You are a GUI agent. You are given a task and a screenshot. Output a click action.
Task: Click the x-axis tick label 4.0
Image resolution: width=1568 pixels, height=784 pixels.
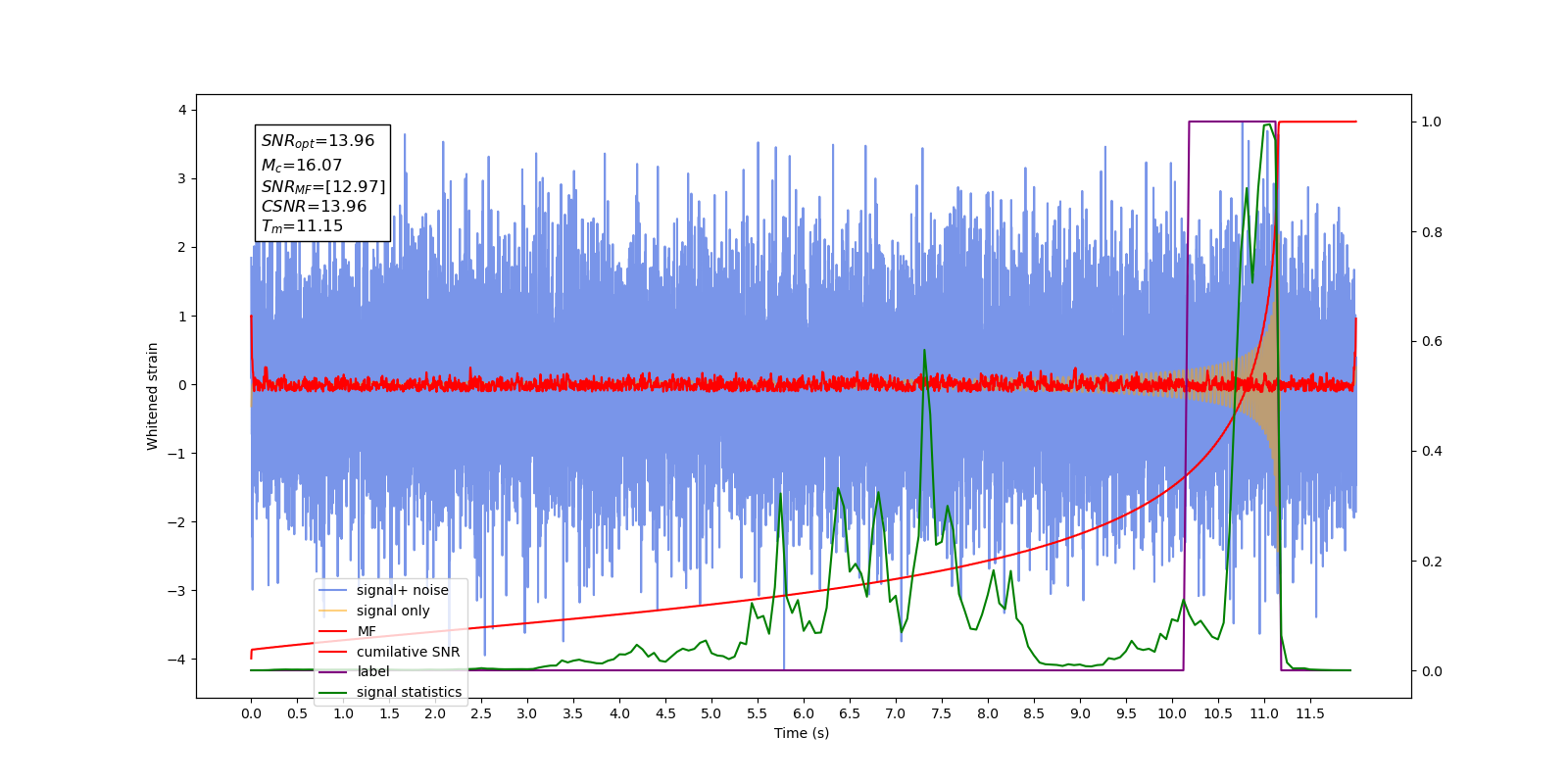[619, 713]
